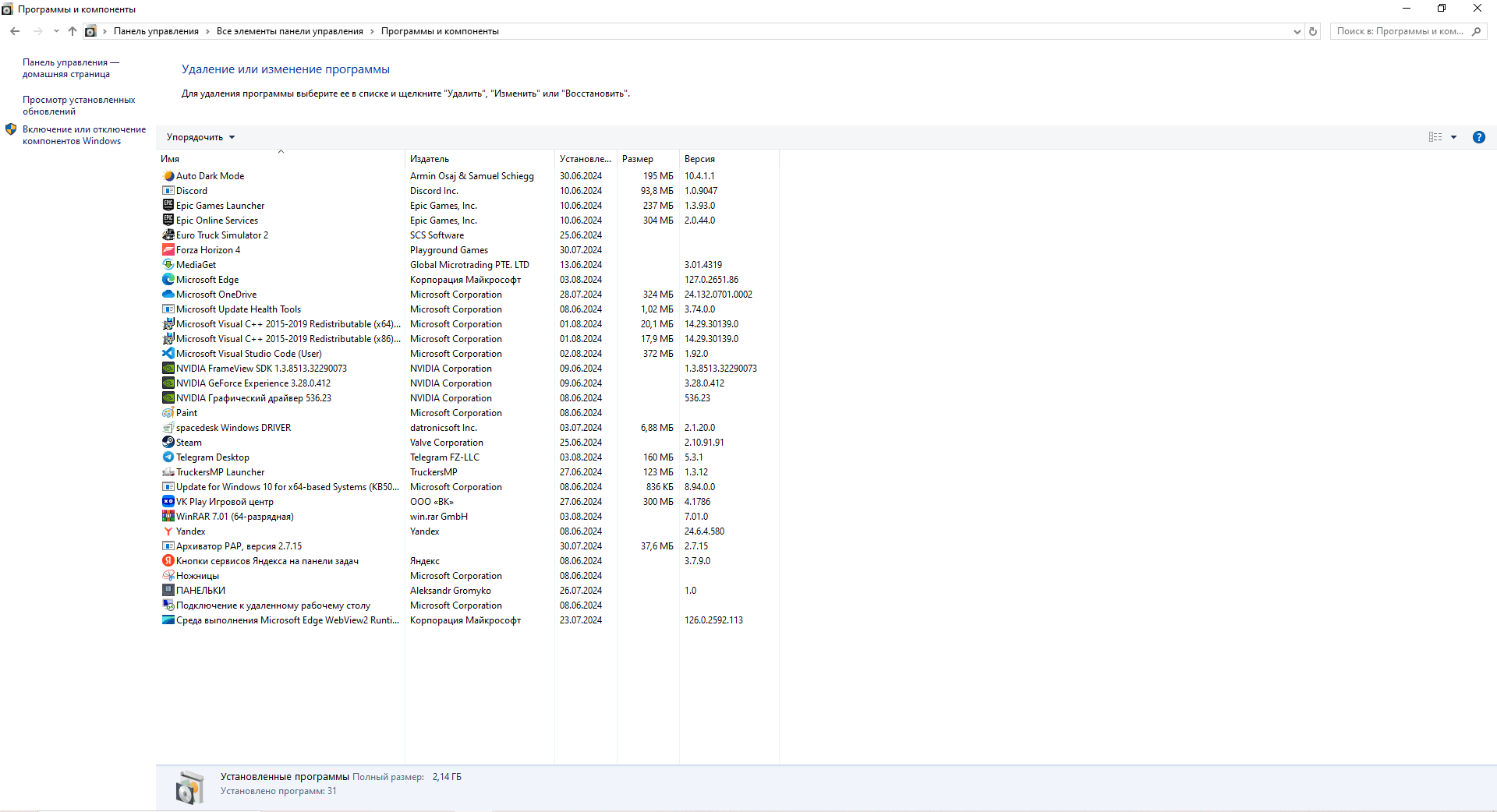Image resolution: width=1497 pixels, height=812 pixels.
Task: Click the Yandex browser icon
Action: (168, 531)
